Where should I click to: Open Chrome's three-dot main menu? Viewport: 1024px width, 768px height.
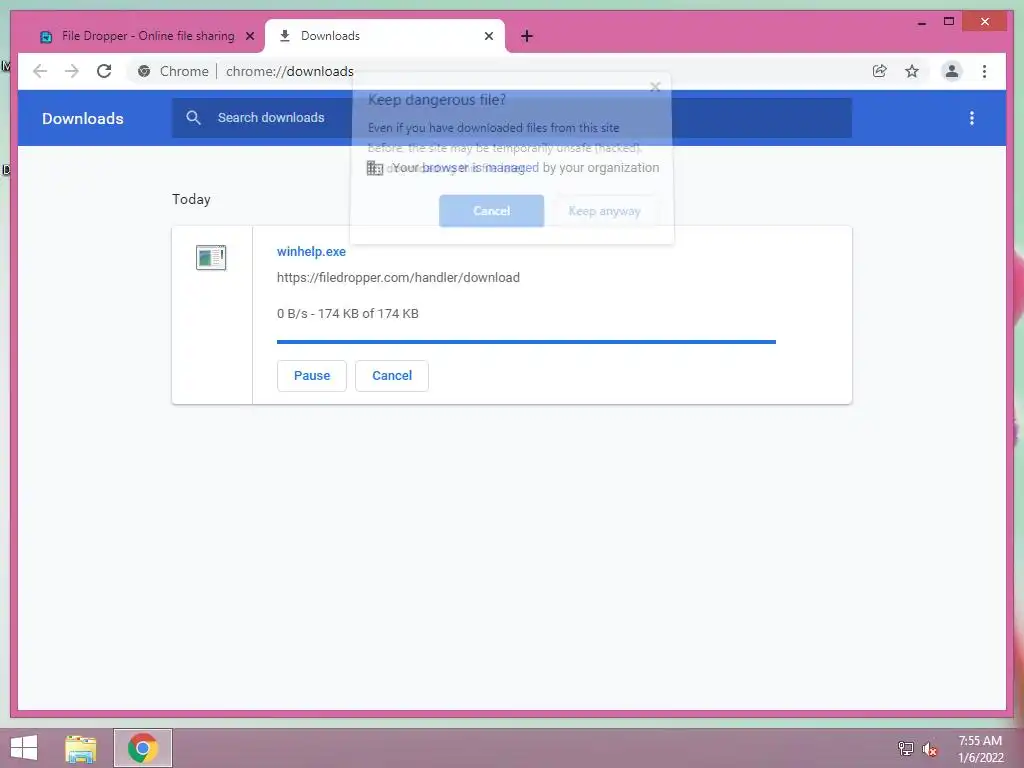pos(984,71)
